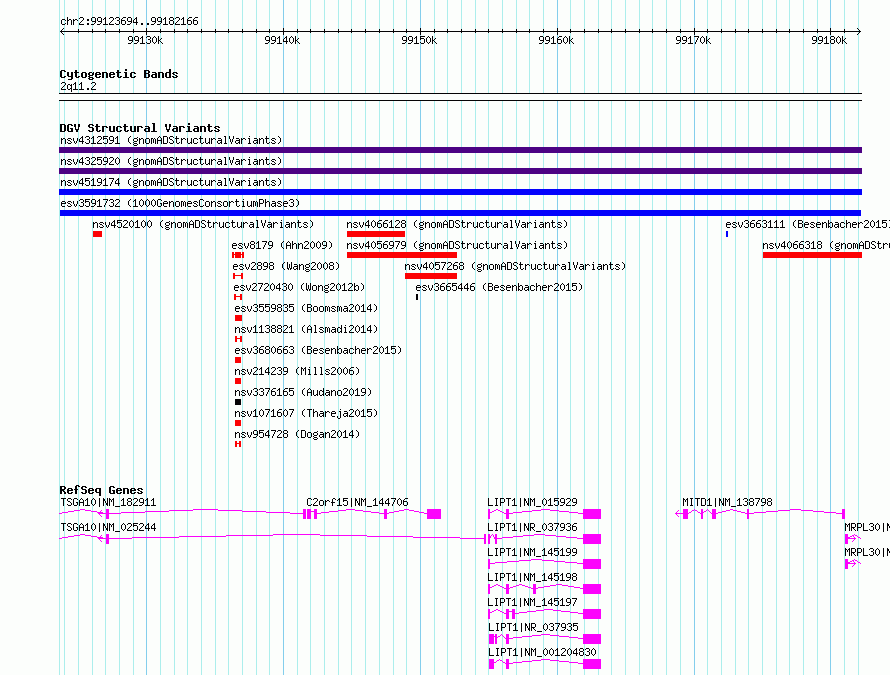Select the esv3591732 1000Genomes blue bar

[x=460, y=213]
